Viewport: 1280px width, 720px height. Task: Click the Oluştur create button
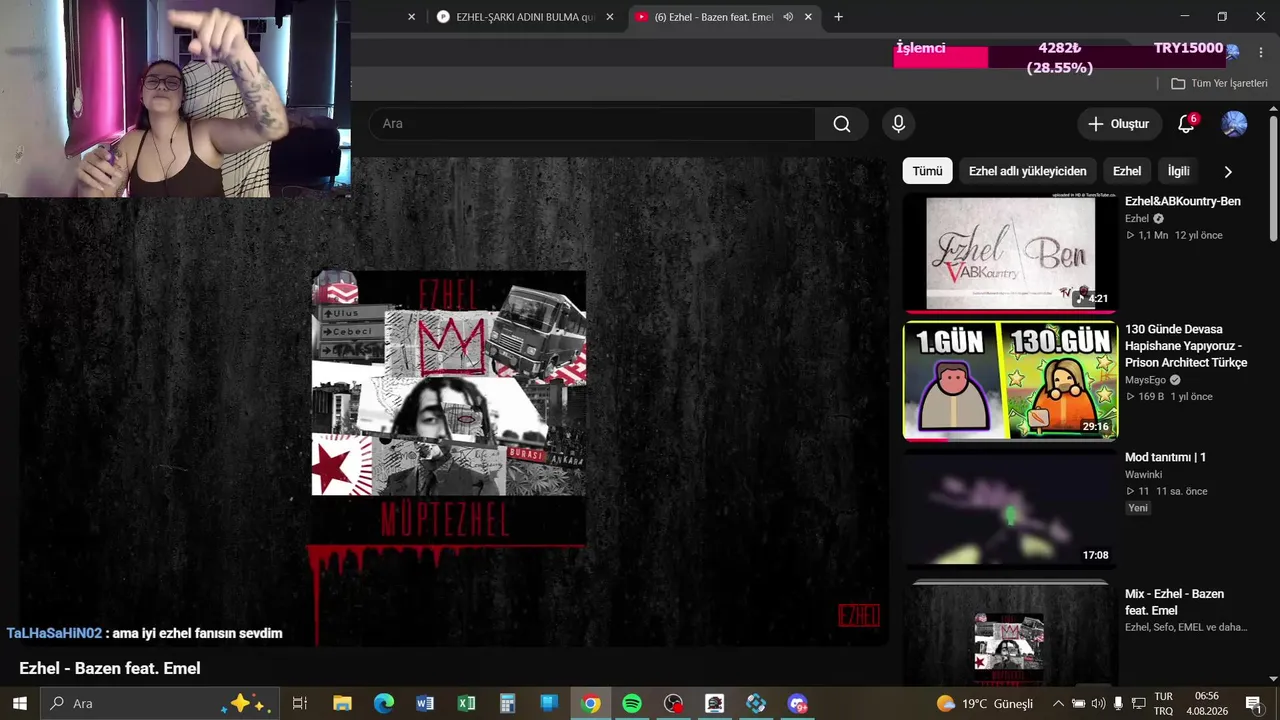click(1119, 124)
